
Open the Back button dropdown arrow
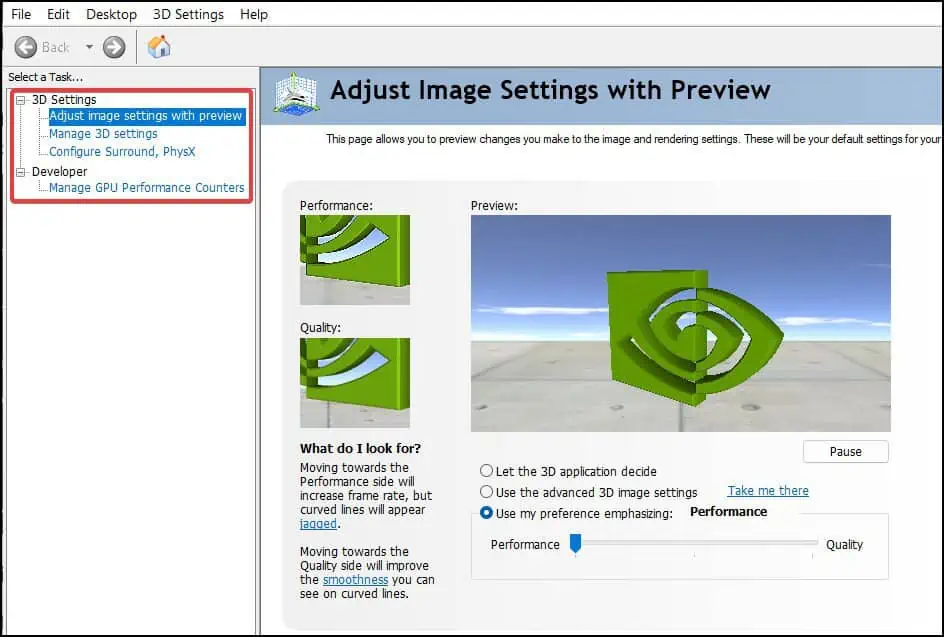(87, 46)
